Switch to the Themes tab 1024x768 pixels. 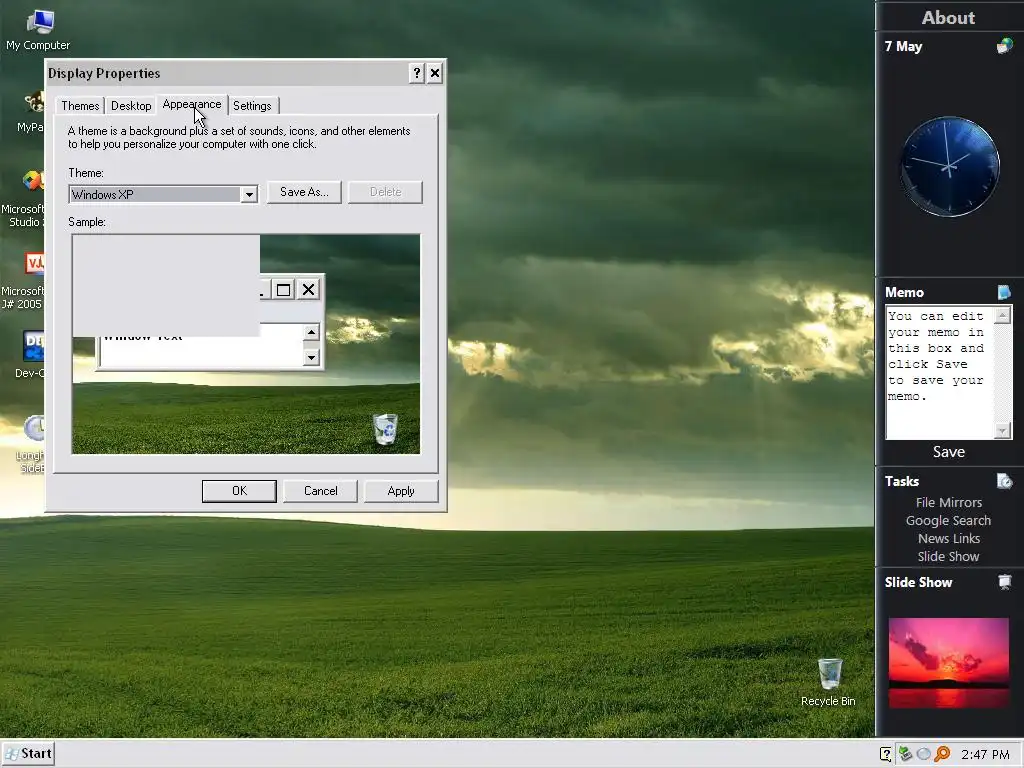coord(80,106)
